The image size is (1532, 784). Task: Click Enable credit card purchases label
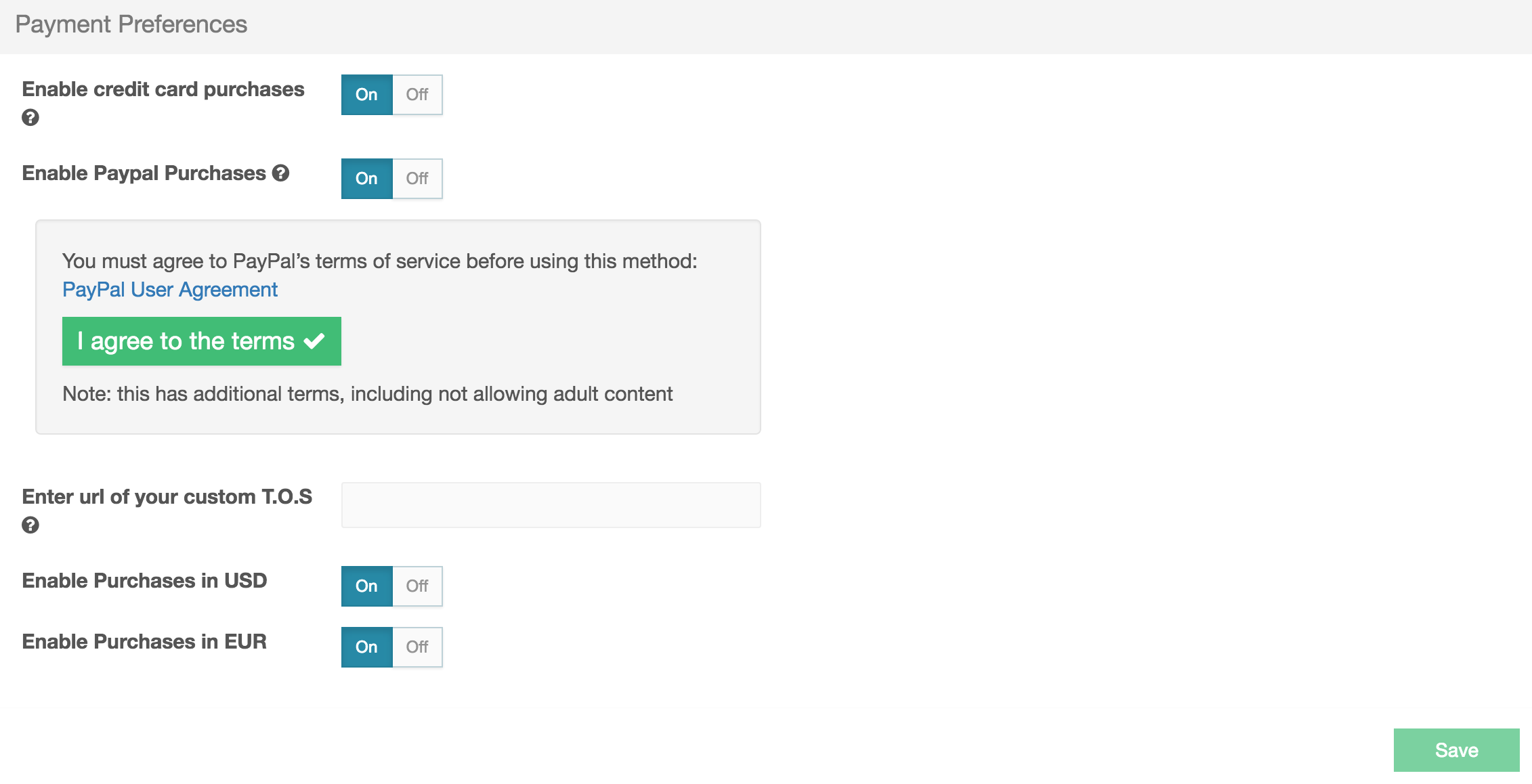click(x=163, y=89)
